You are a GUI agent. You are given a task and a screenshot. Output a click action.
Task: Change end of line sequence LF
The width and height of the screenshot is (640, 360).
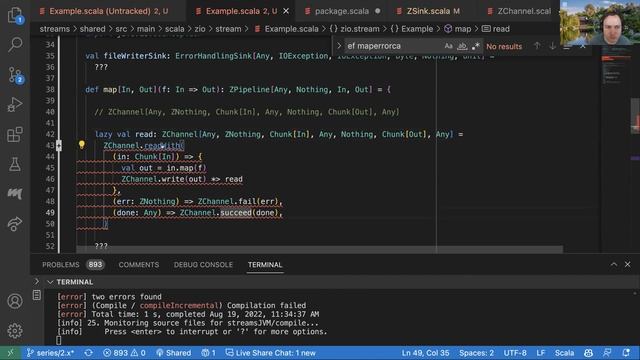tap(541, 353)
